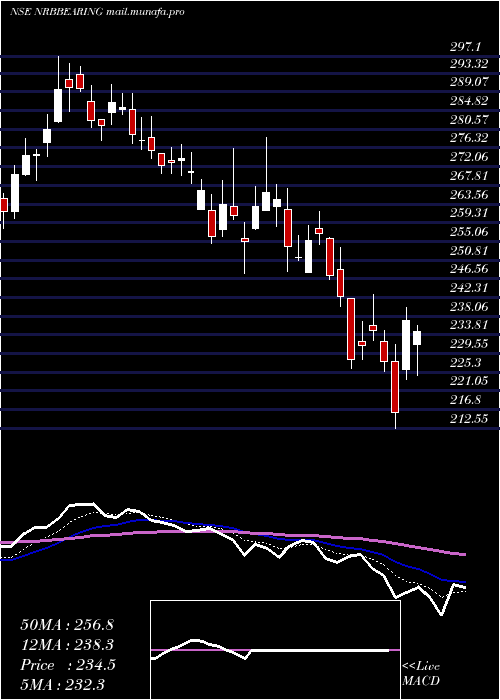500x700 pixels.
Task: Click the 233.81 price axis label
Action: click(468, 325)
